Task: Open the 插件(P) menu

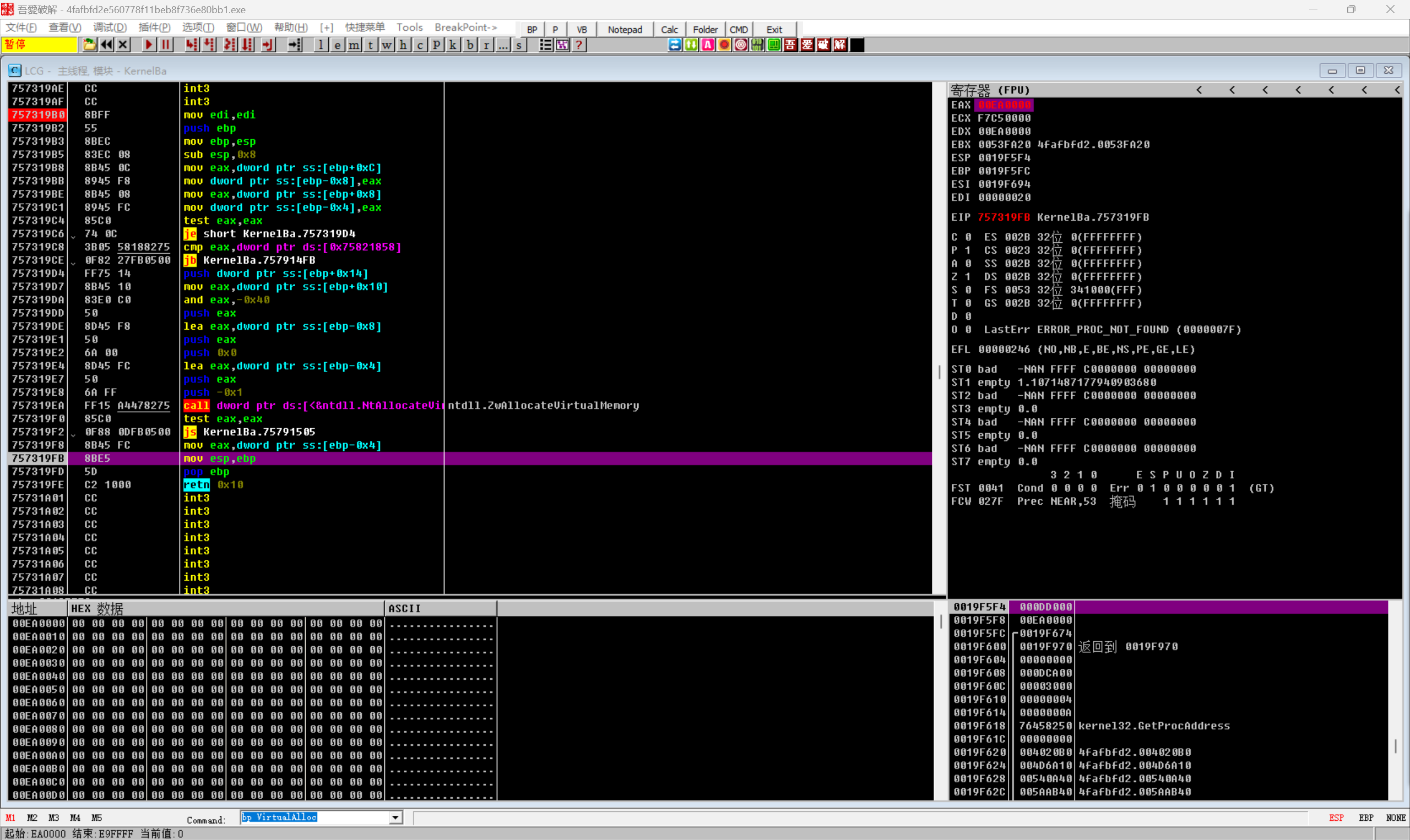Action: (154, 27)
